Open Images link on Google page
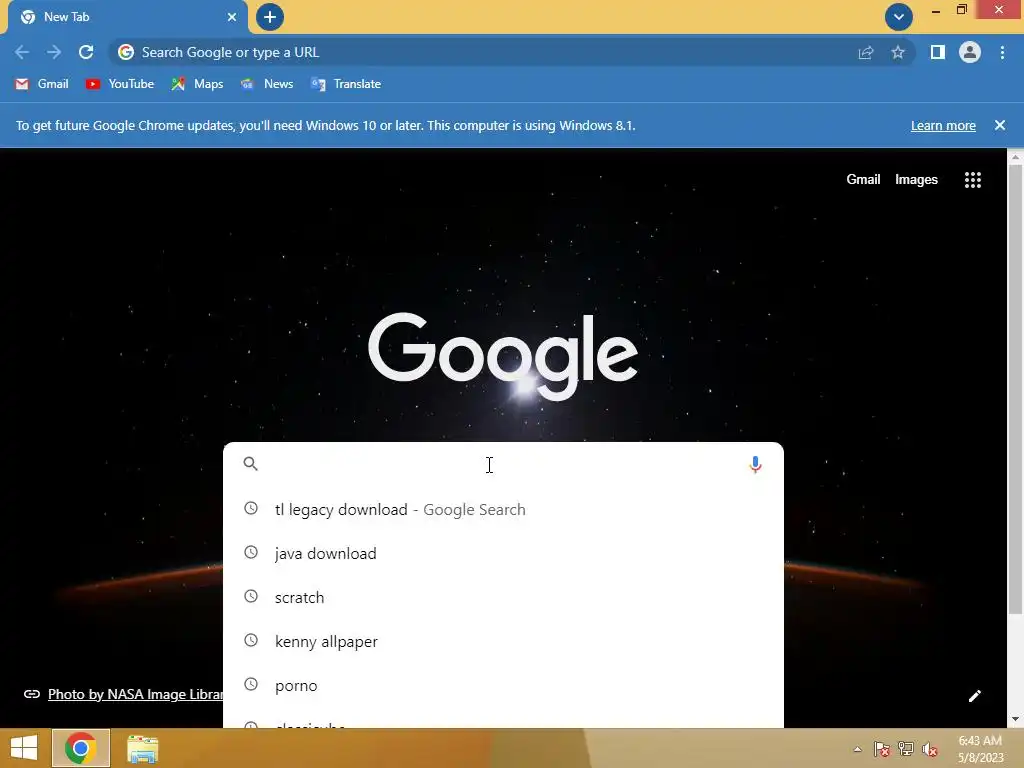The height and width of the screenshot is (768, 1024). click(916, 180)
